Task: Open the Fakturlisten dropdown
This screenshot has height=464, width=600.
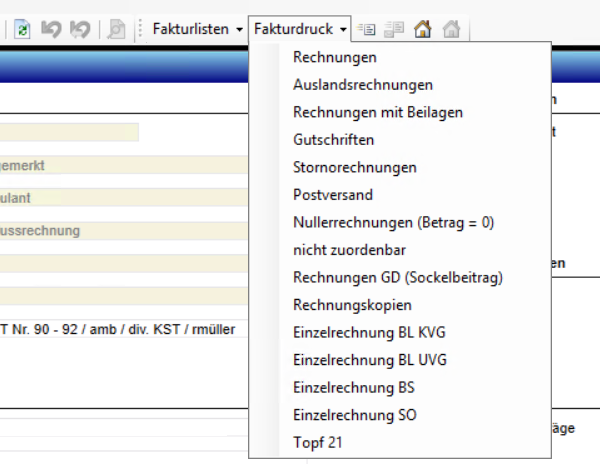Action: (197, 29)
